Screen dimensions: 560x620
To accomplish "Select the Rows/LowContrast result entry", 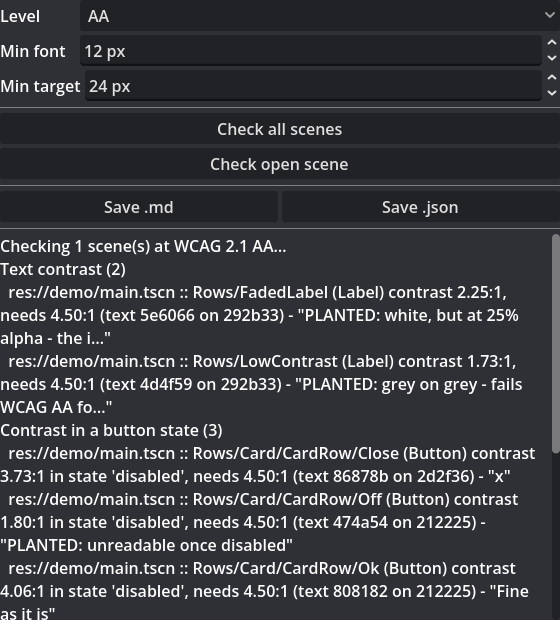I will [x=261, y=384].
